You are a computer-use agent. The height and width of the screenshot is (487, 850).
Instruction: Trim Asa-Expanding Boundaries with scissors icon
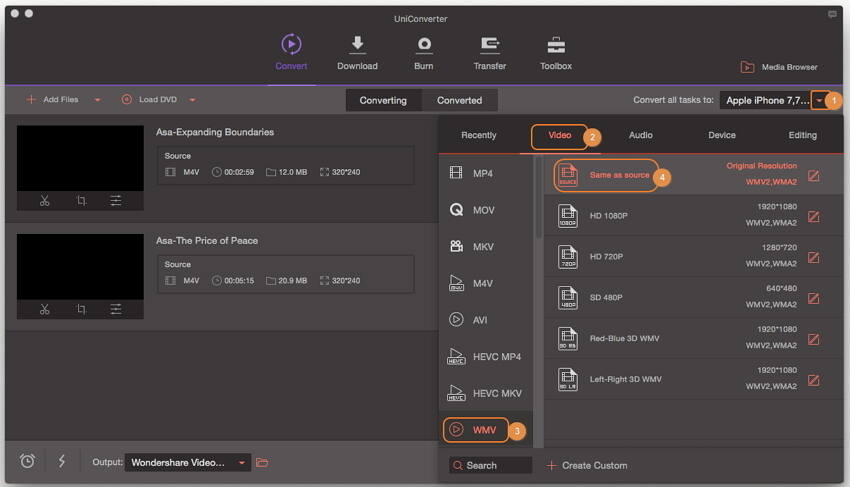coord(44,201)
